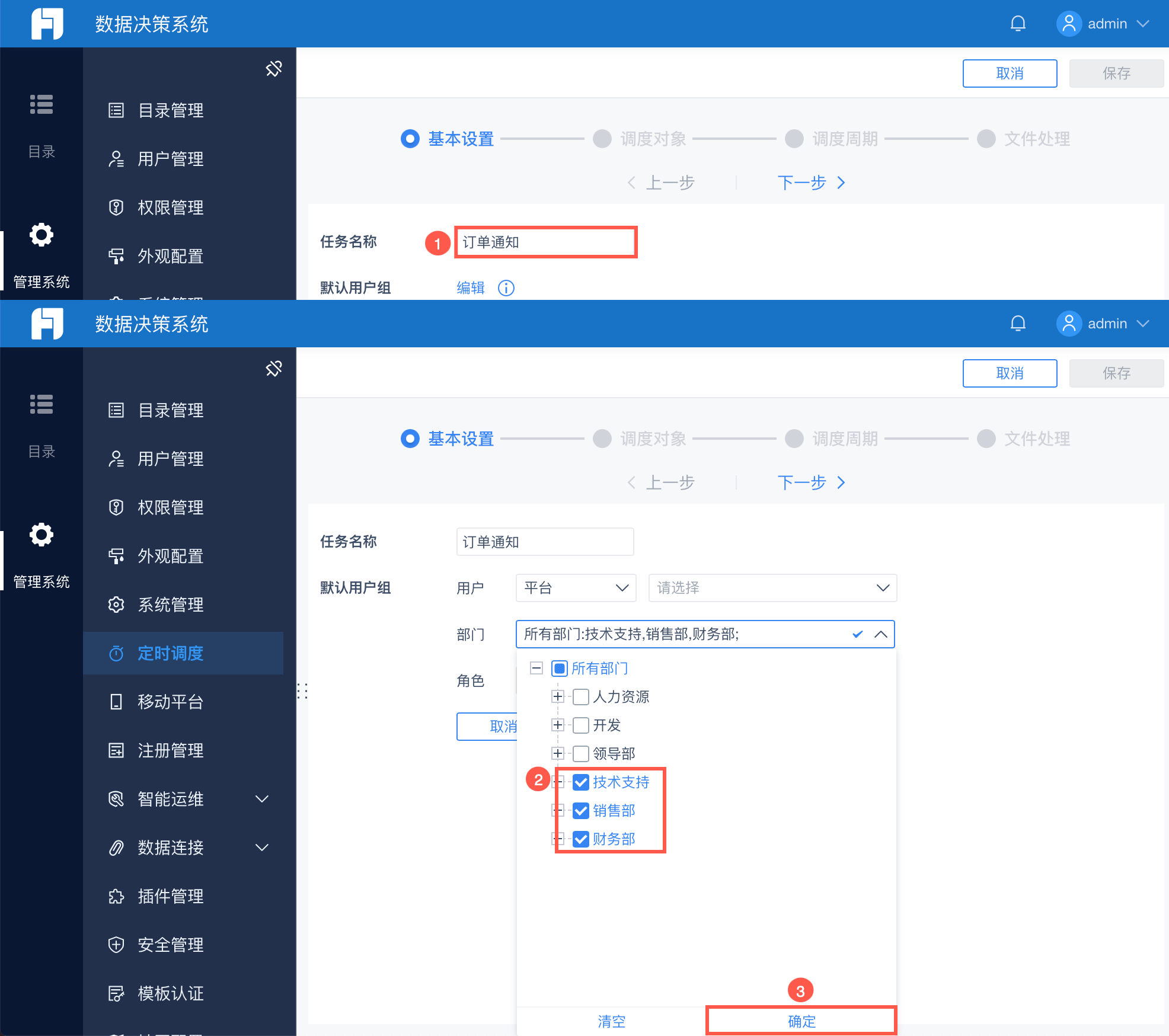
Task: Click the 任务名称 input field in upper panel
Action: tap(545, 242)
